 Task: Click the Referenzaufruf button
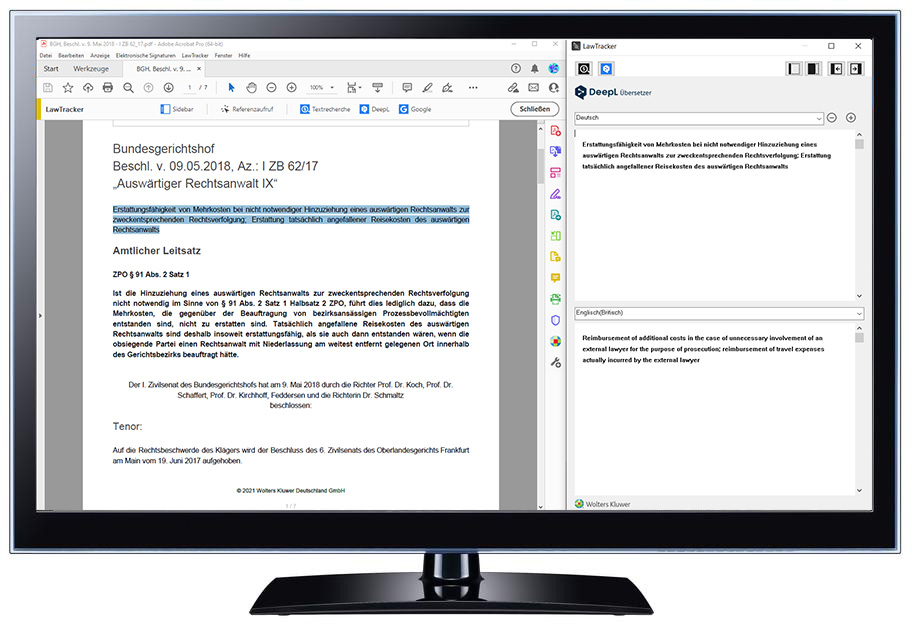tap(246, 109)
